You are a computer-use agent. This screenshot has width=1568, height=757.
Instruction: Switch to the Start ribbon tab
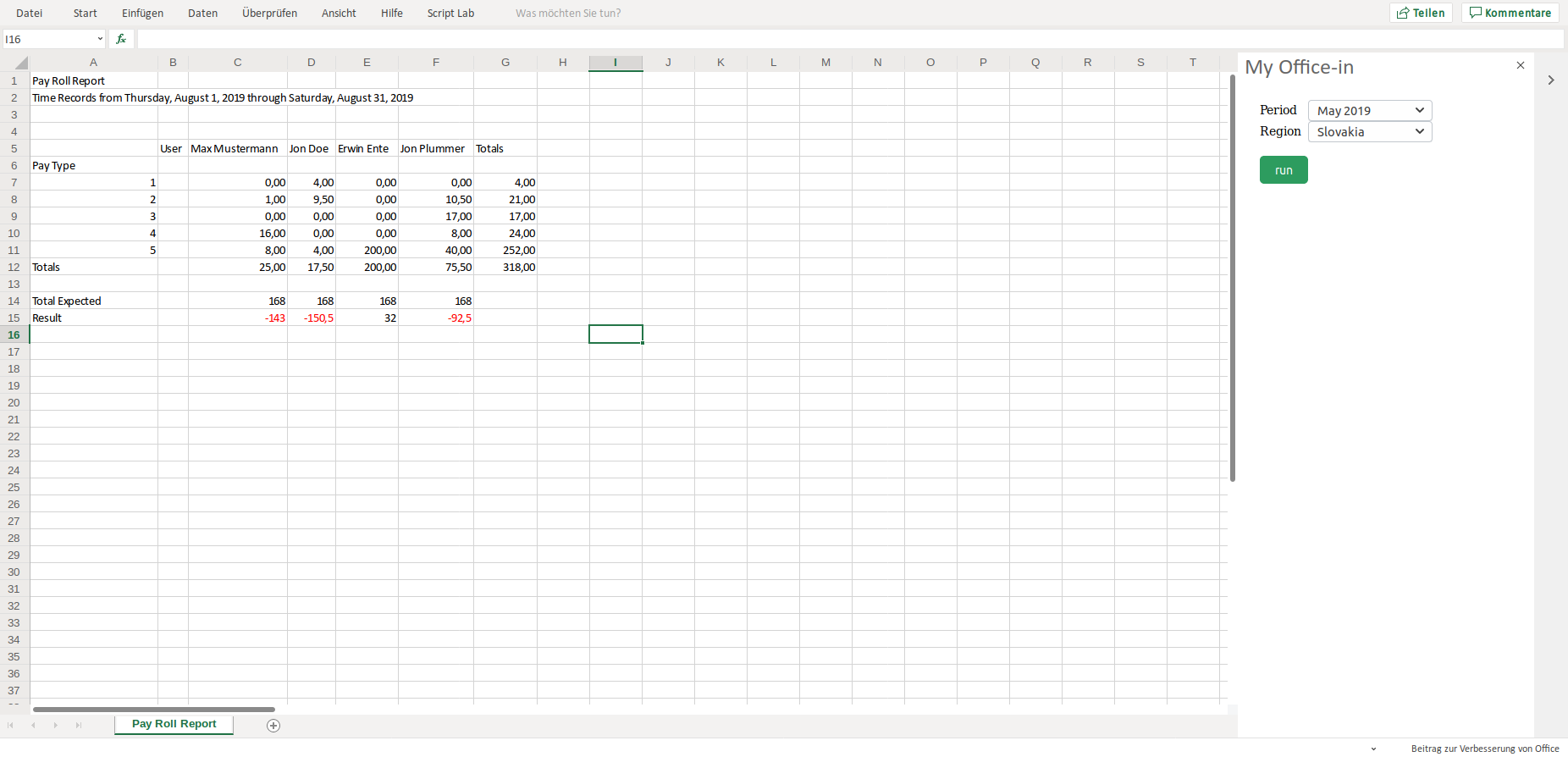[86, 13]
